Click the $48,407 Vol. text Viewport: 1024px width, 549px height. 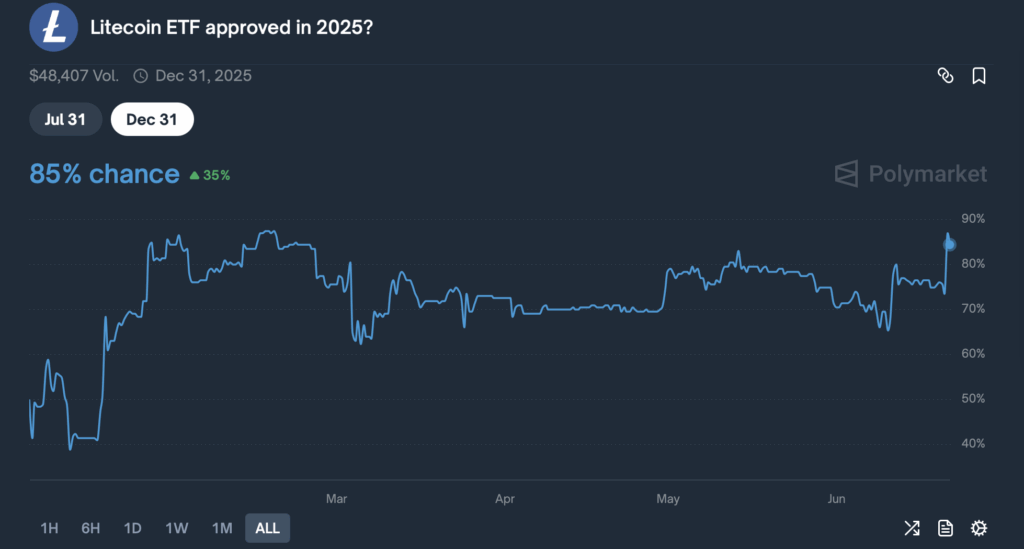(75, 76)
